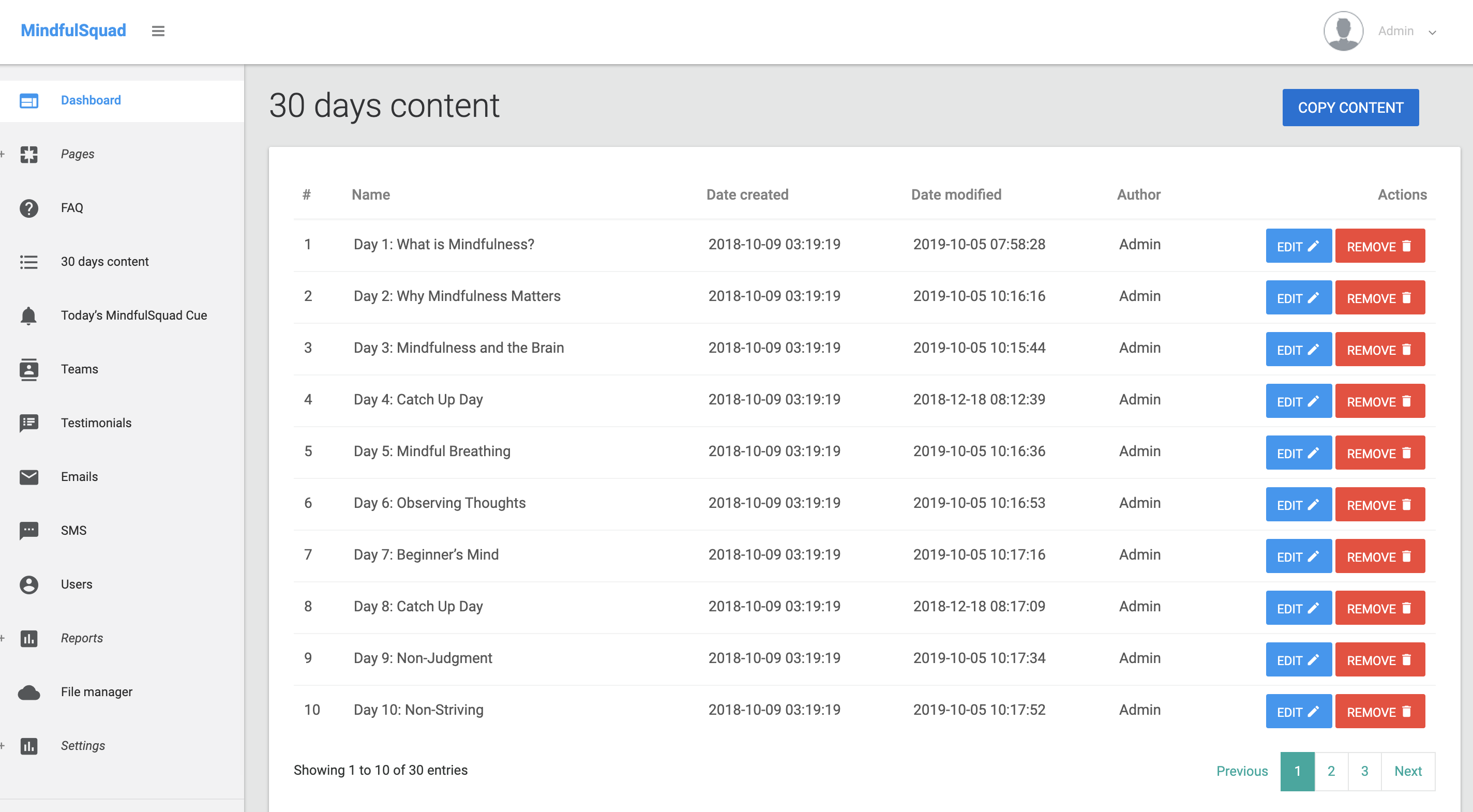Click the bell icon for Today's Cue
Viewport: 1473px width, 812px height.
pos(28,315)
